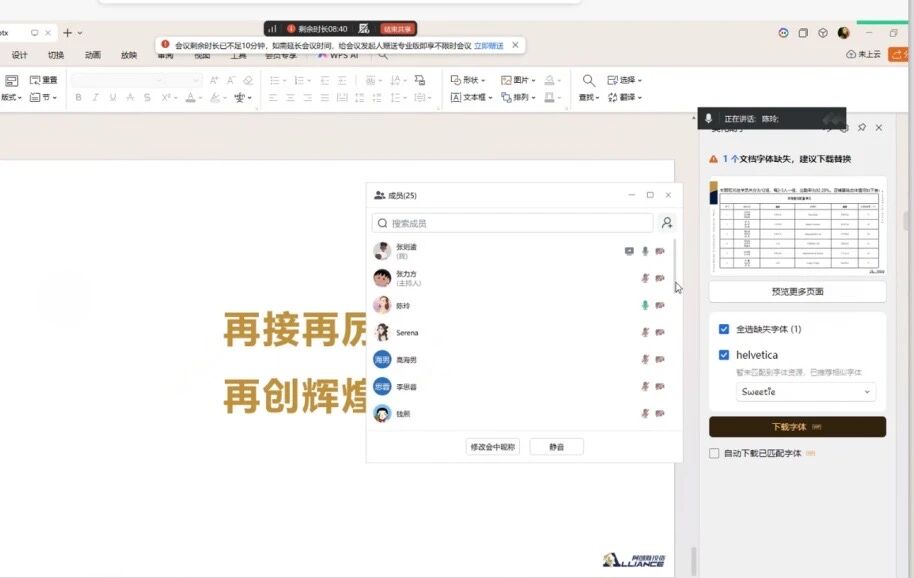Click green microphone in 陈玲 row
This screenshot has height=578, width=914.
click(645, 305)
